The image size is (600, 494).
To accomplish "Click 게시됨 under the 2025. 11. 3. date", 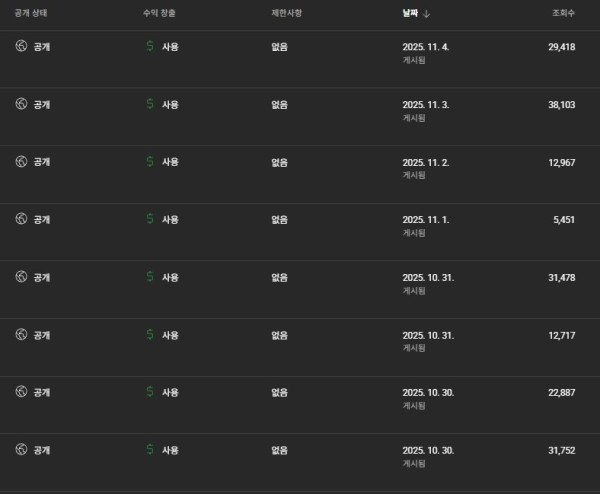I will [414, 118].
